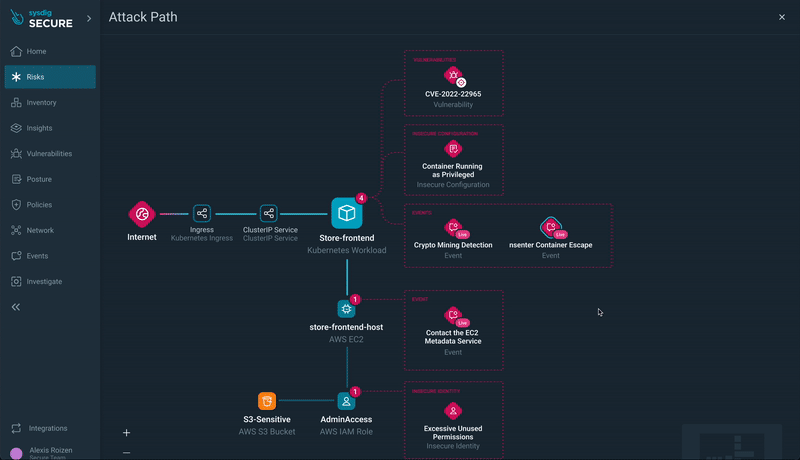Select the Internet node icon

pos(142,214)
